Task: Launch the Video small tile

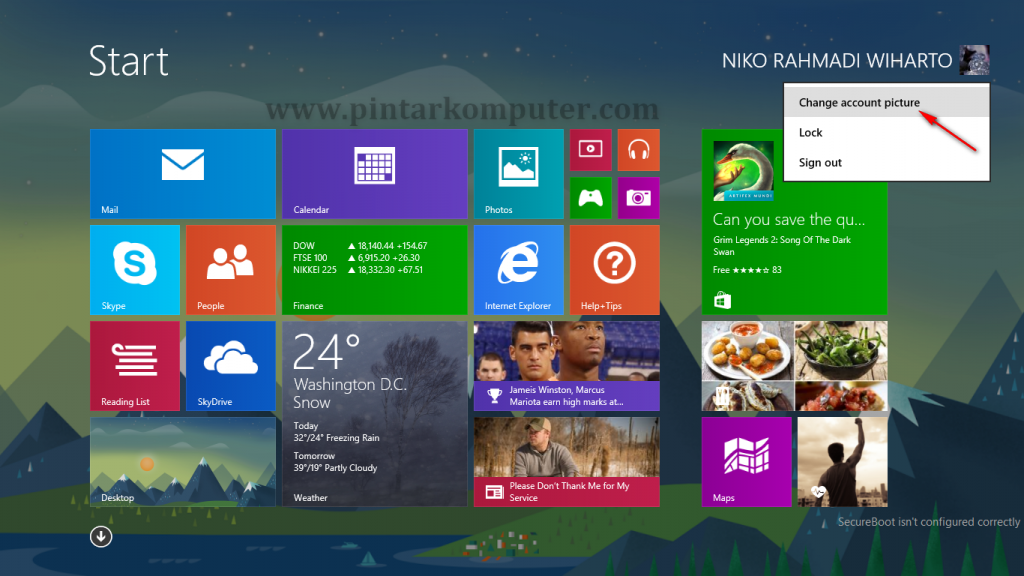Action: click(x=590, y=150)
